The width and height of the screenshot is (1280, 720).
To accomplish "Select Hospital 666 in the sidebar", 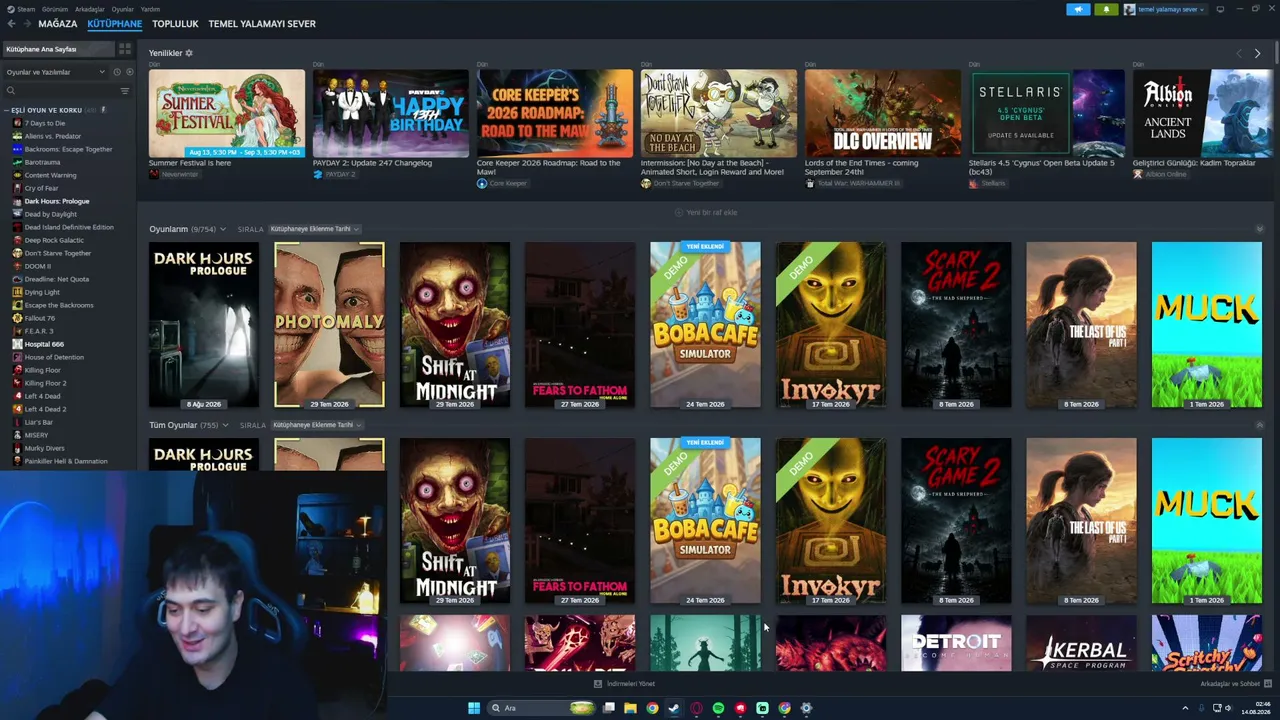I will pyautogui.click(x=44, y=344).
